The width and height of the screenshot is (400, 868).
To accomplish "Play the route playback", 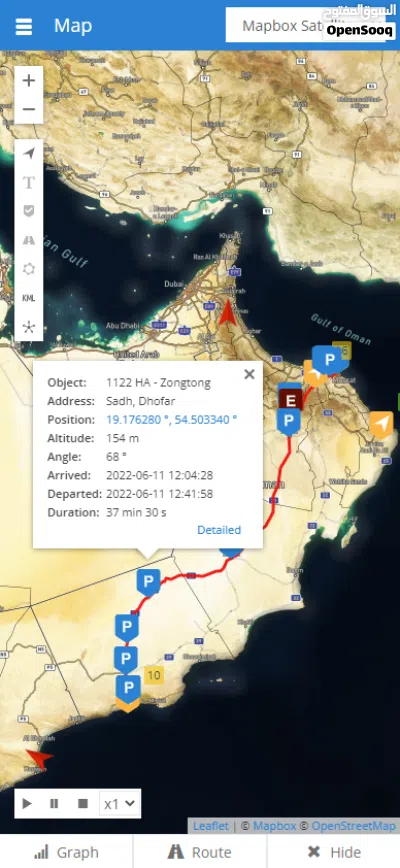I will (27, 804).
